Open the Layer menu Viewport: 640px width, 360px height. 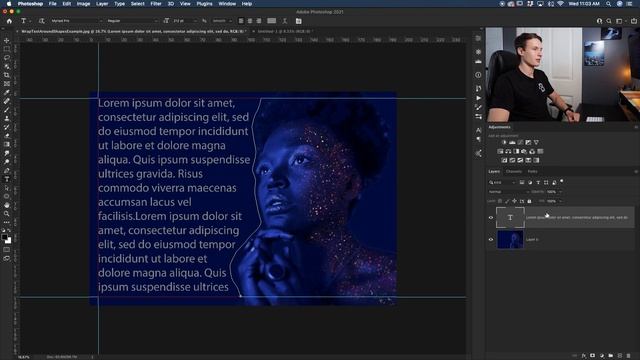[102, 4]
